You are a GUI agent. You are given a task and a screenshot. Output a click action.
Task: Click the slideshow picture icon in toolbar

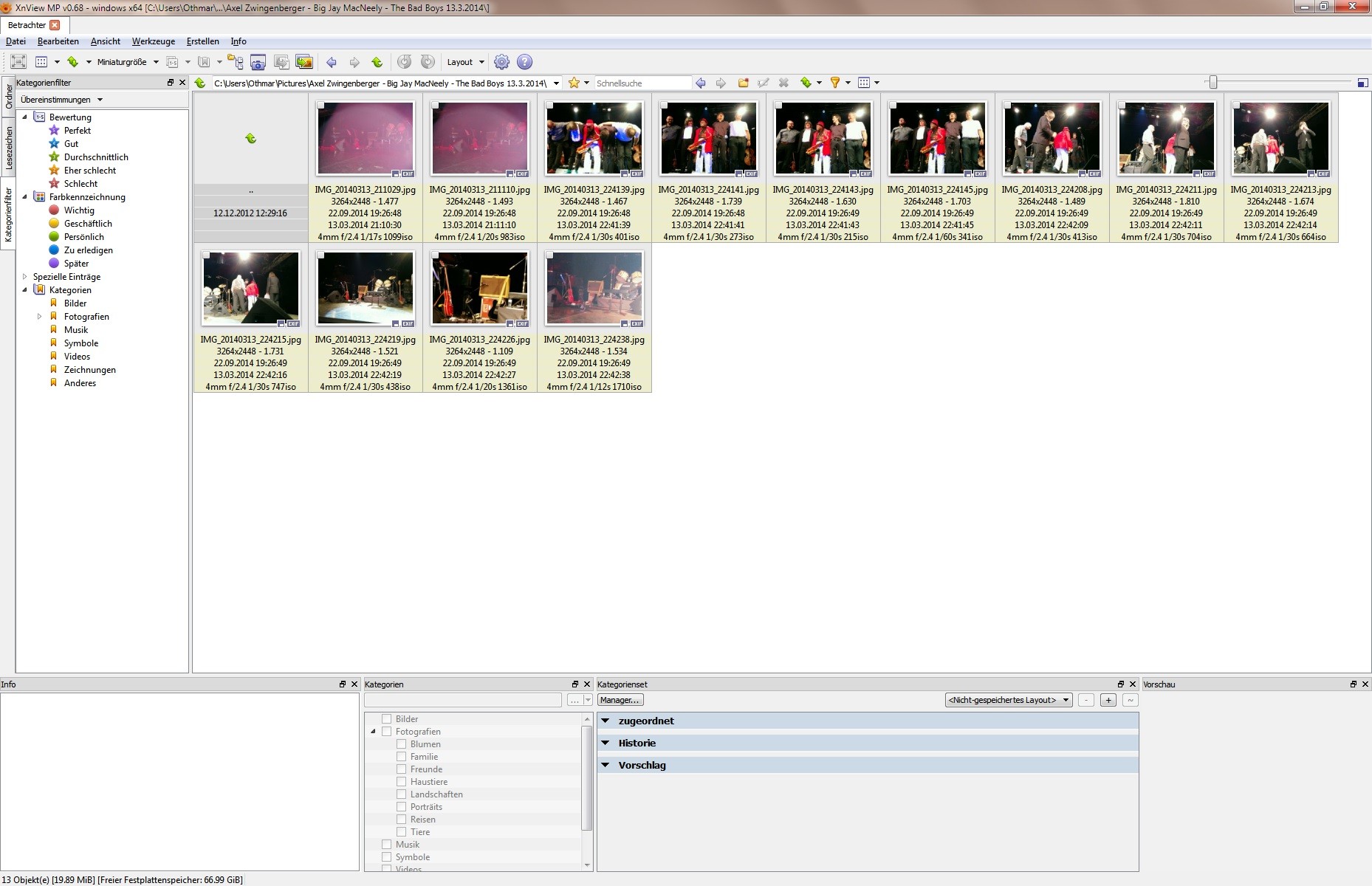[304, 62]
